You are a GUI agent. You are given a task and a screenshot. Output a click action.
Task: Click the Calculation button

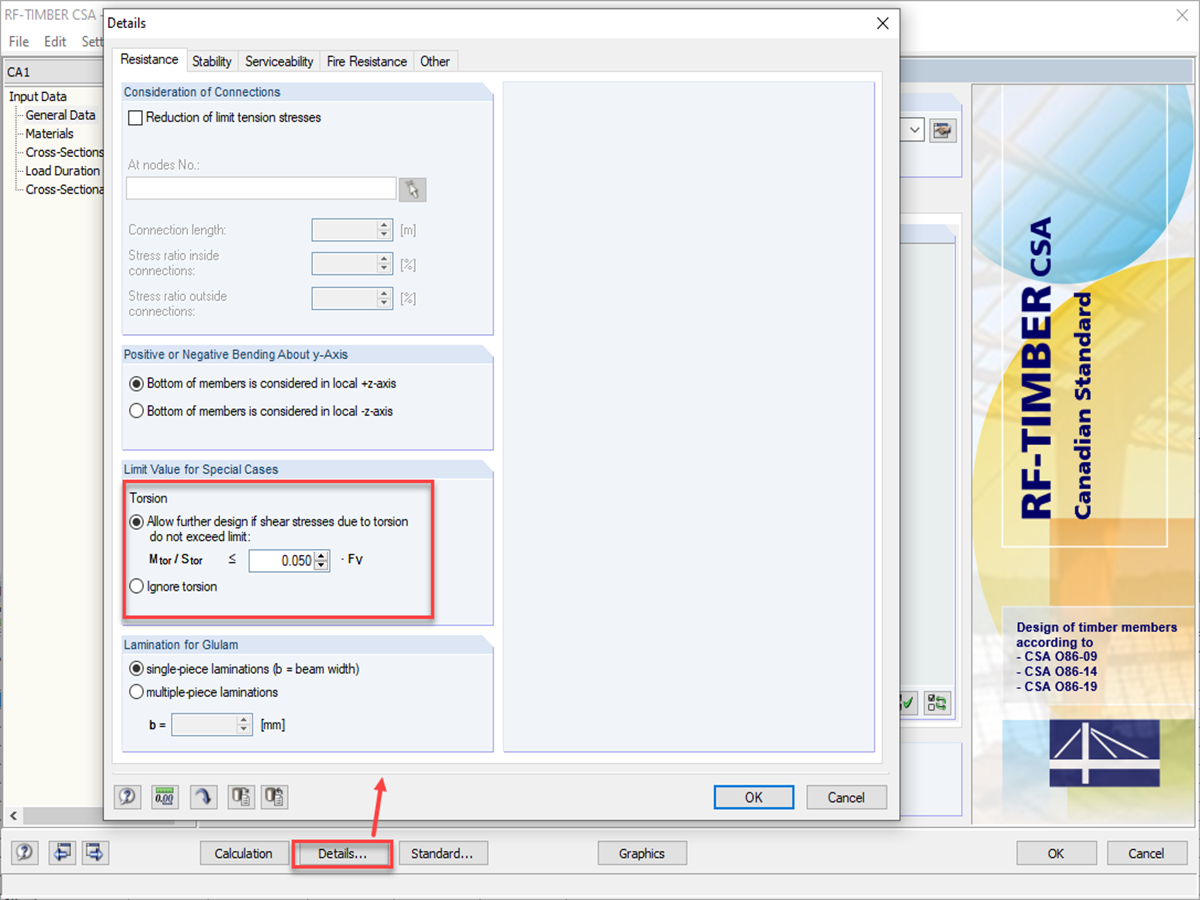coord(243,853)
